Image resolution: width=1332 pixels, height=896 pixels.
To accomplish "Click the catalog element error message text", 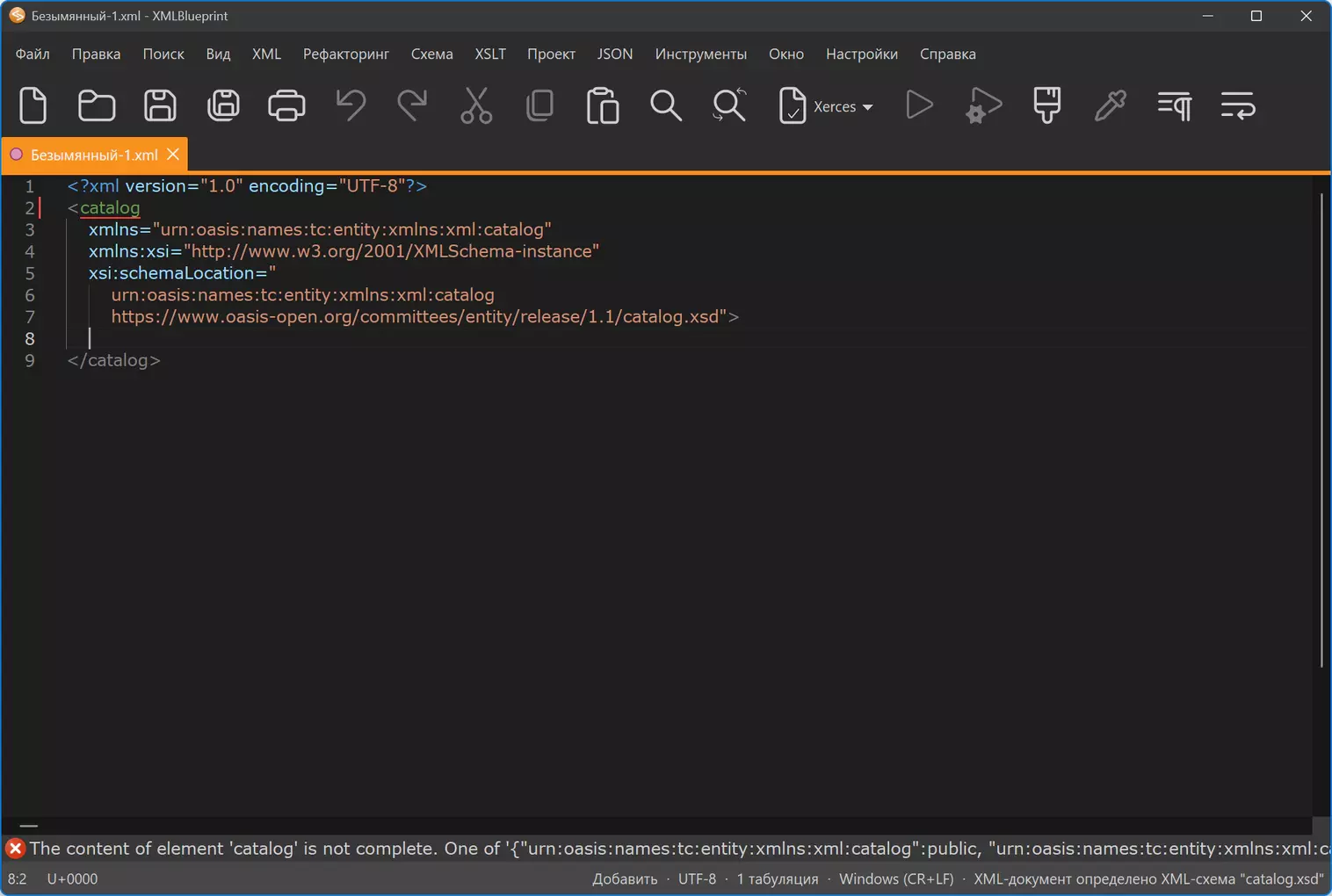I will (680, 849).
